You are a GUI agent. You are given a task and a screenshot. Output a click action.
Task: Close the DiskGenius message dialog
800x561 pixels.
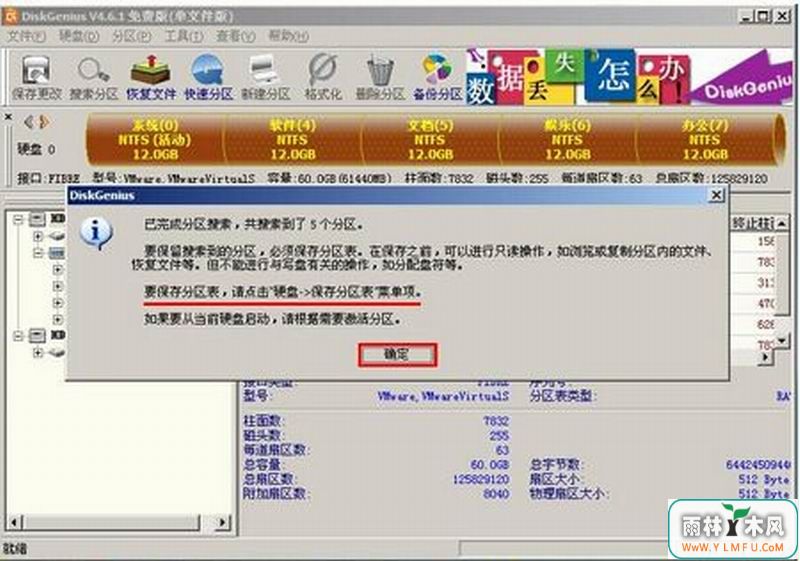click(716, 195)
